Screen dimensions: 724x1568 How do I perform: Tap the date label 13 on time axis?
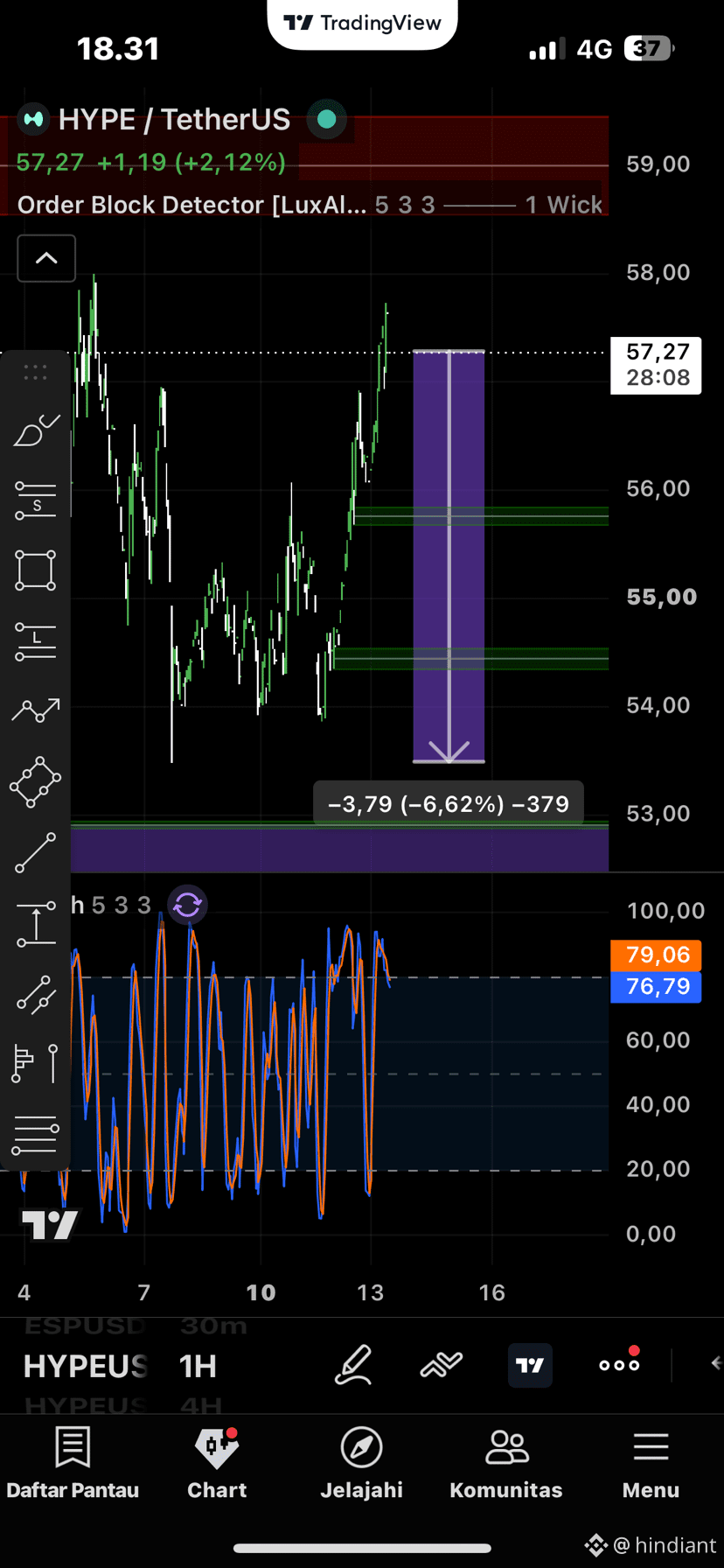pyautogui.click(x=371, y=1293)
